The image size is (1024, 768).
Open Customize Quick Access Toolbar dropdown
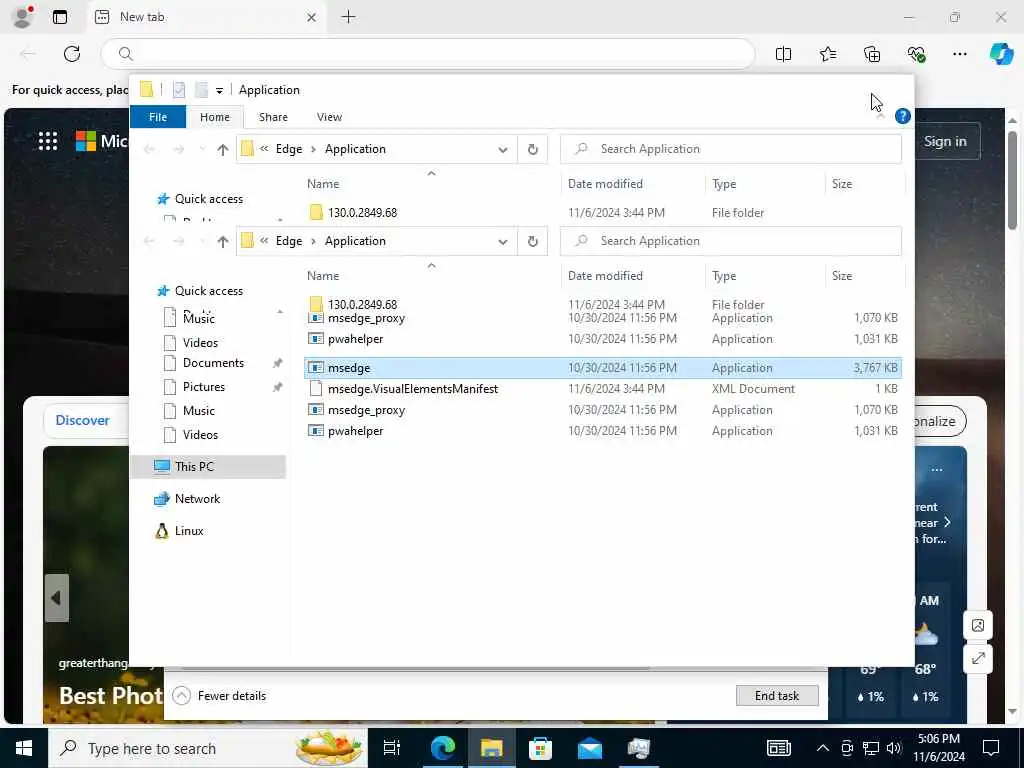click(219, 90)
